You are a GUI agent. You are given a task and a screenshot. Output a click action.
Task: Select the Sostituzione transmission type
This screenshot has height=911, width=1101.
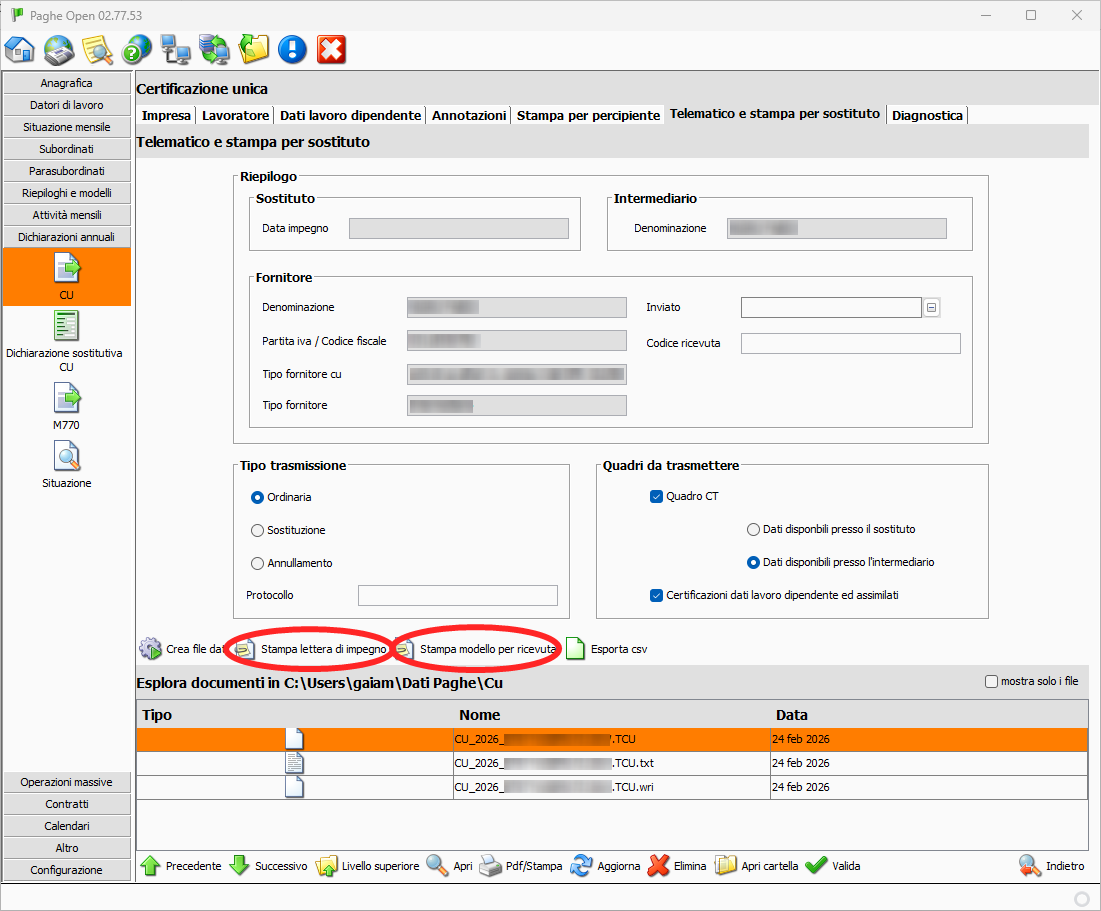258,530
